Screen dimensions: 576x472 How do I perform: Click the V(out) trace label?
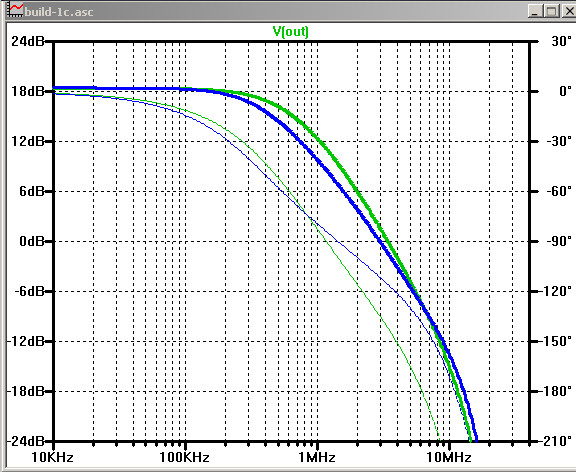click(291, 32)
